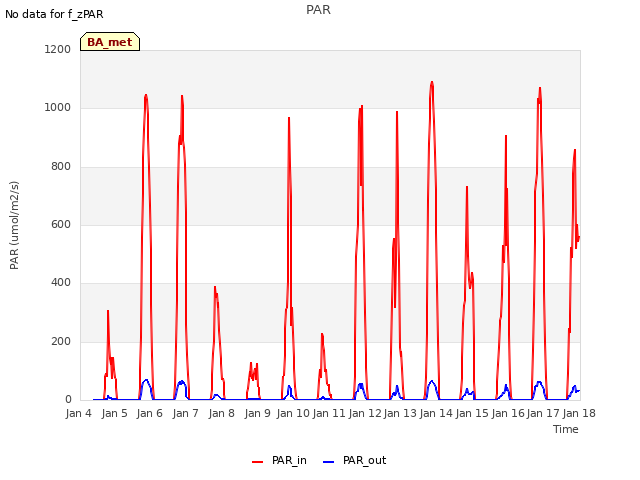Click the Jan 10 x-axis label
Viewport: 640px width, 480px height.
click(x=293, y=413)
